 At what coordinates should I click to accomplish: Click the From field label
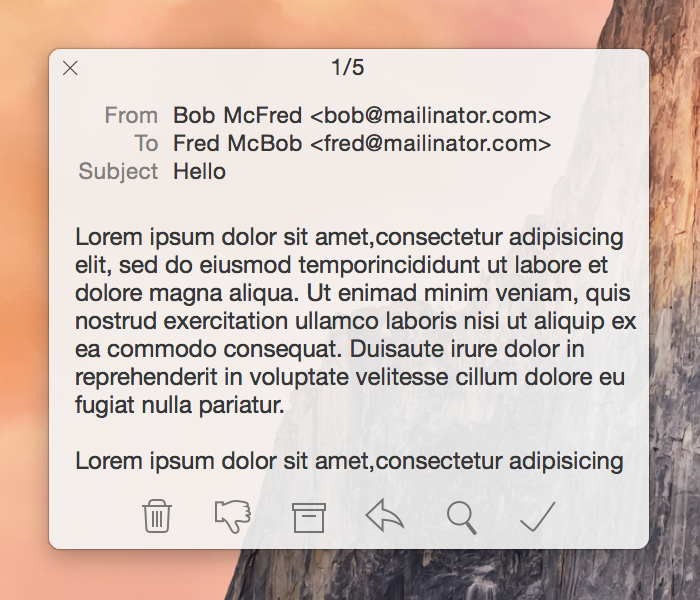coord(131,115)
